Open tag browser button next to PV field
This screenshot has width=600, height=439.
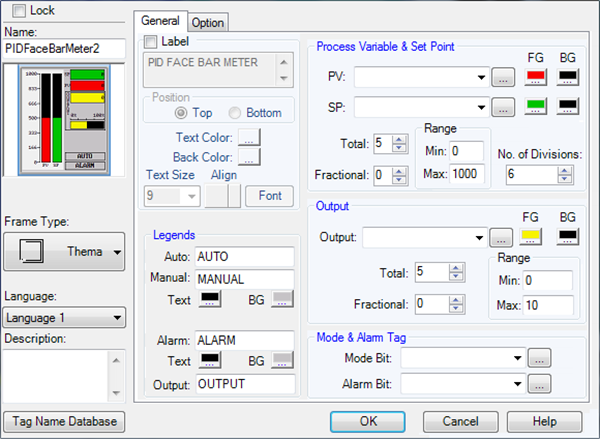[x=503, y=77]
